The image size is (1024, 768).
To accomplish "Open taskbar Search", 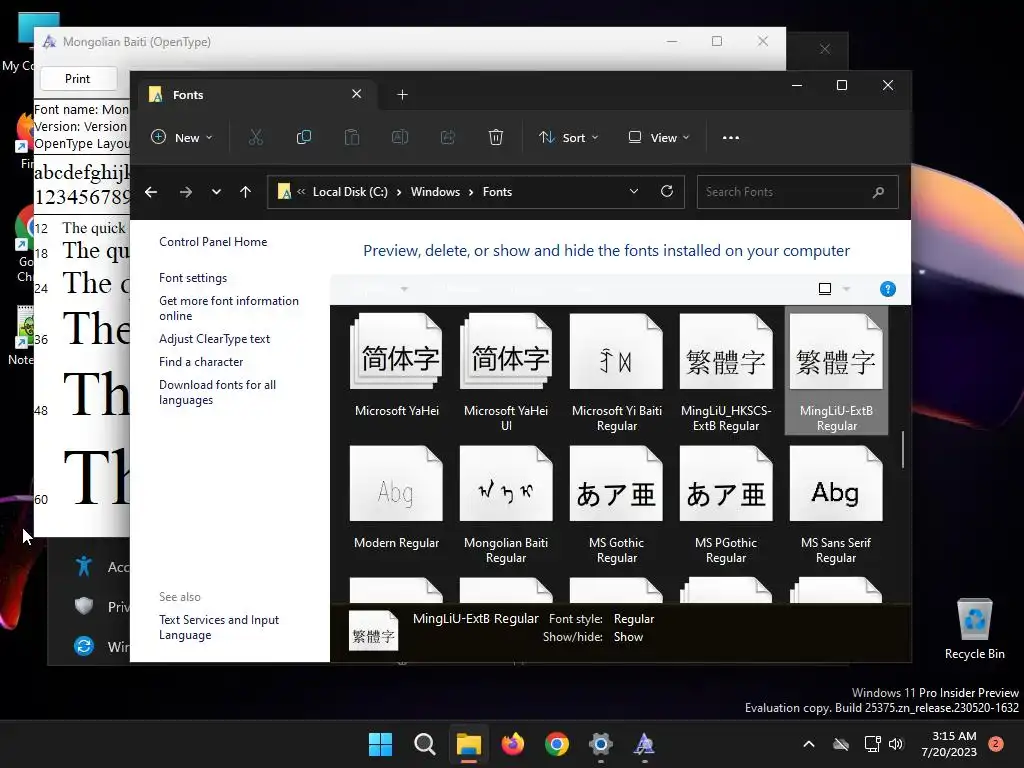I will (x=424, y=744).
